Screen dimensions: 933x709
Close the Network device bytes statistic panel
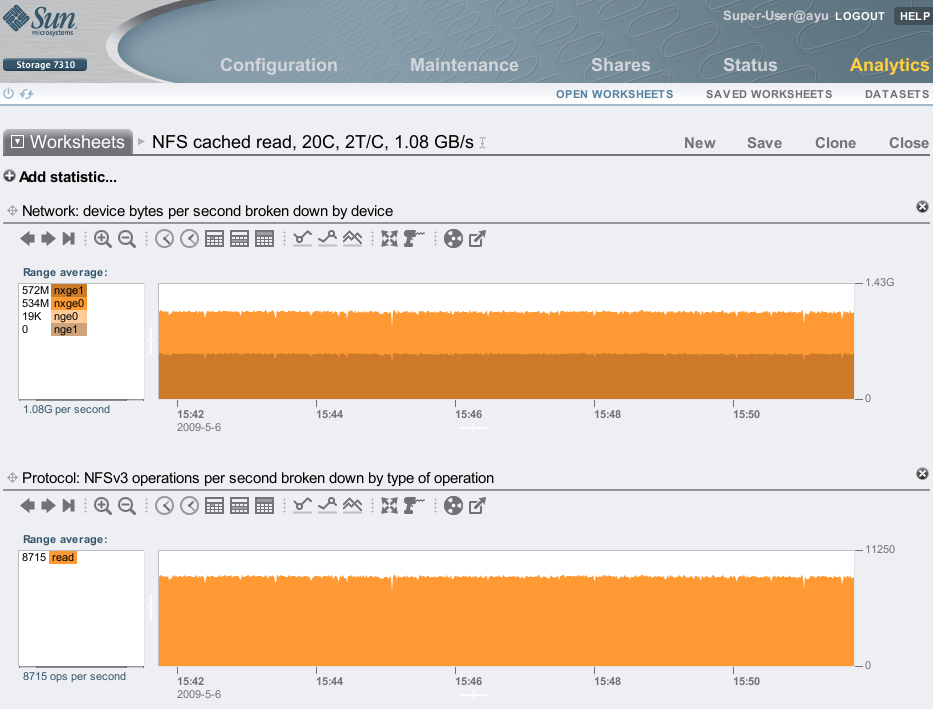922,206
